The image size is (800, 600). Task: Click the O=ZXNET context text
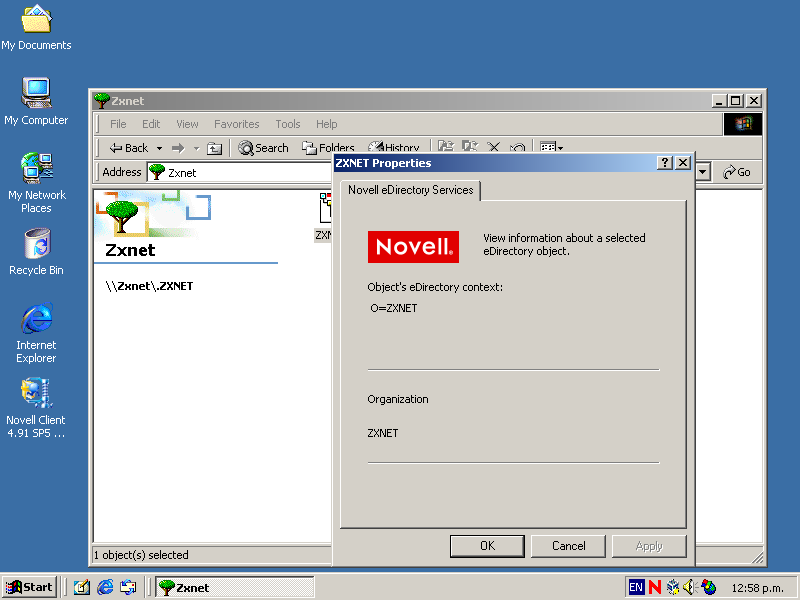point(394,308)
